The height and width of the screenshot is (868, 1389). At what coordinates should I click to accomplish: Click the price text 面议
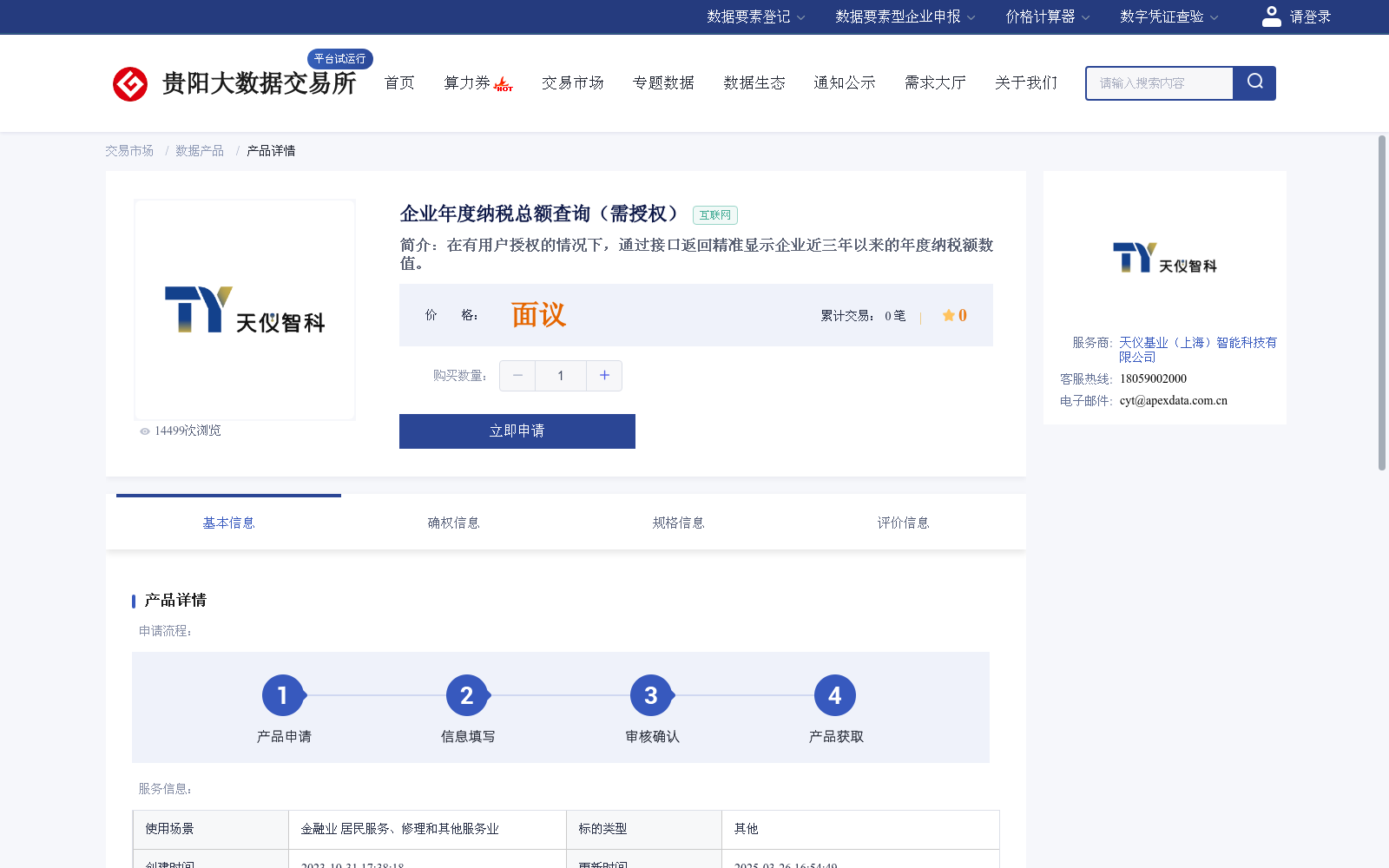coord(538,315)
